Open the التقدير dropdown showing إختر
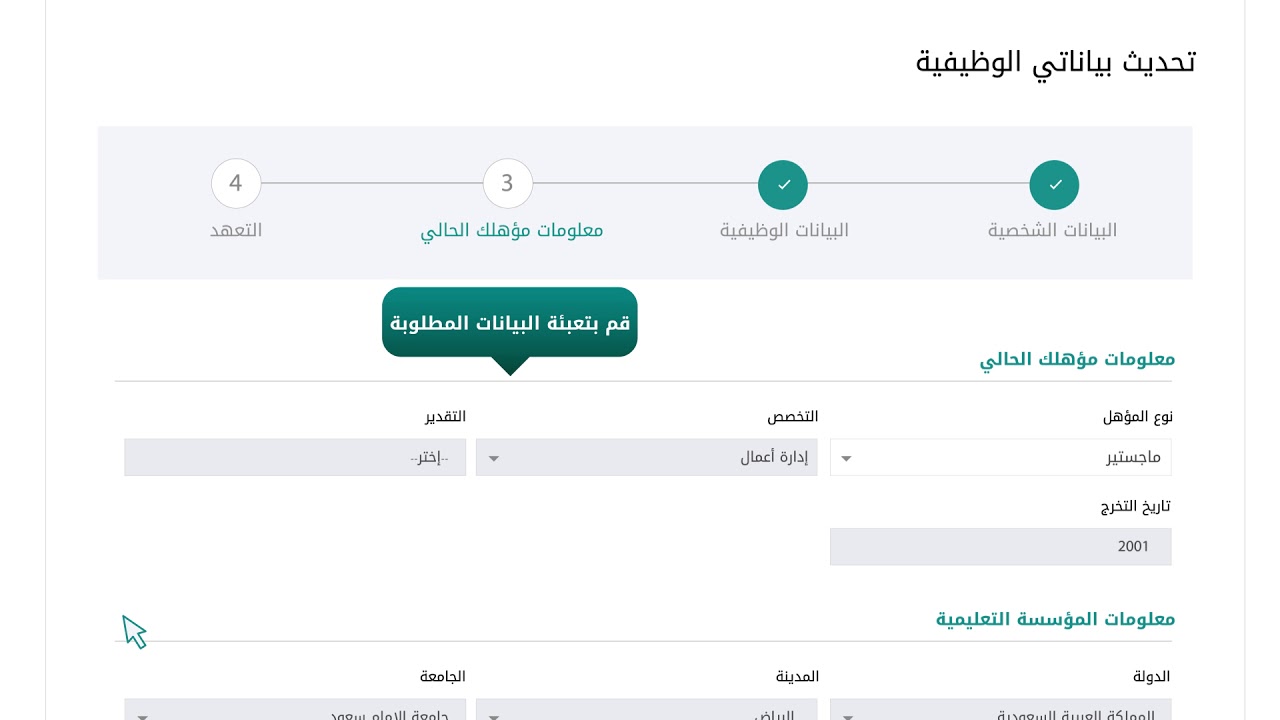Image resolution: width=1280 pixels, height=720 pixels. [295, 458]
